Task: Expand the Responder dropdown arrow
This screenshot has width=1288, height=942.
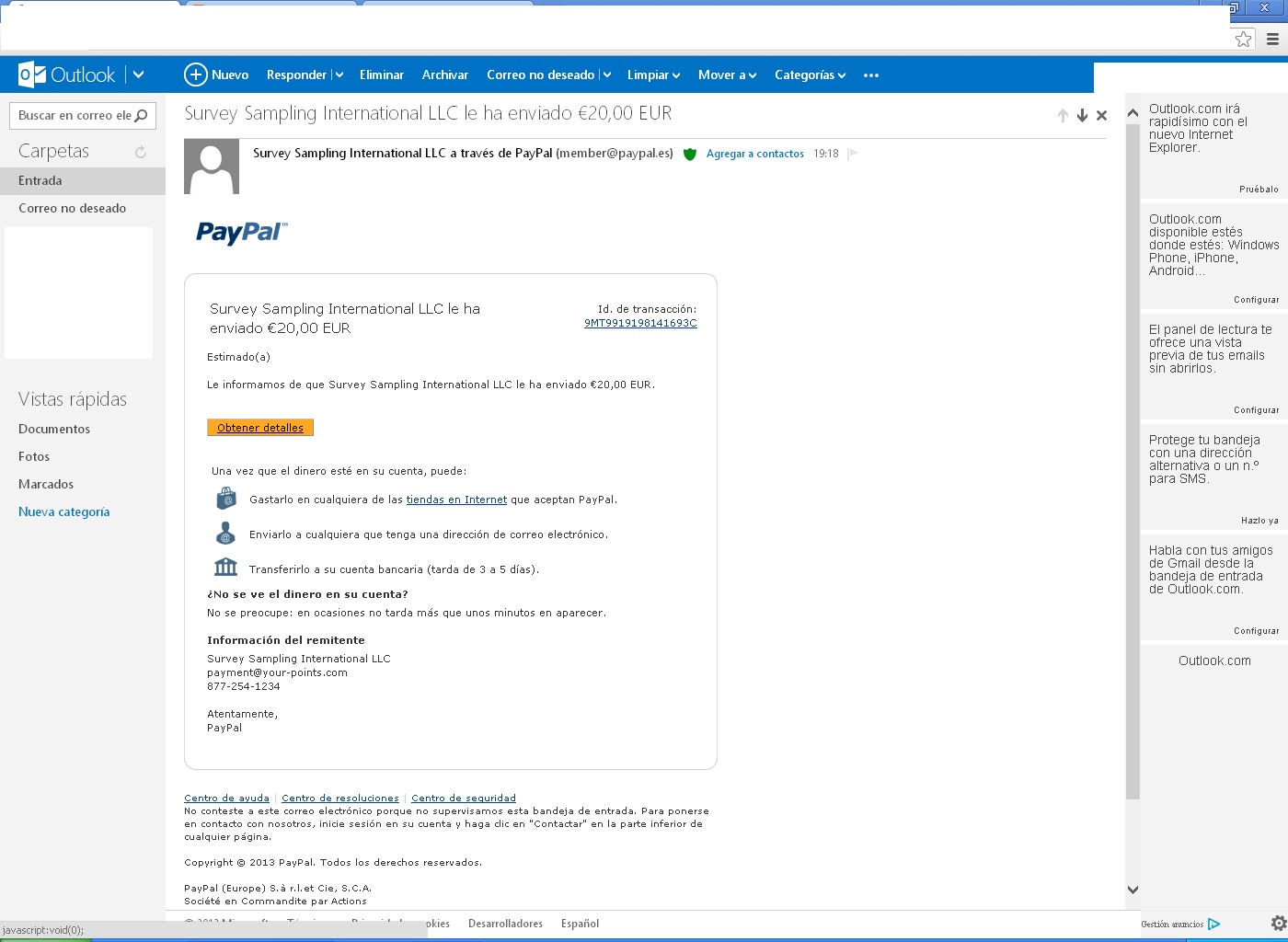Action: point(339,75)
